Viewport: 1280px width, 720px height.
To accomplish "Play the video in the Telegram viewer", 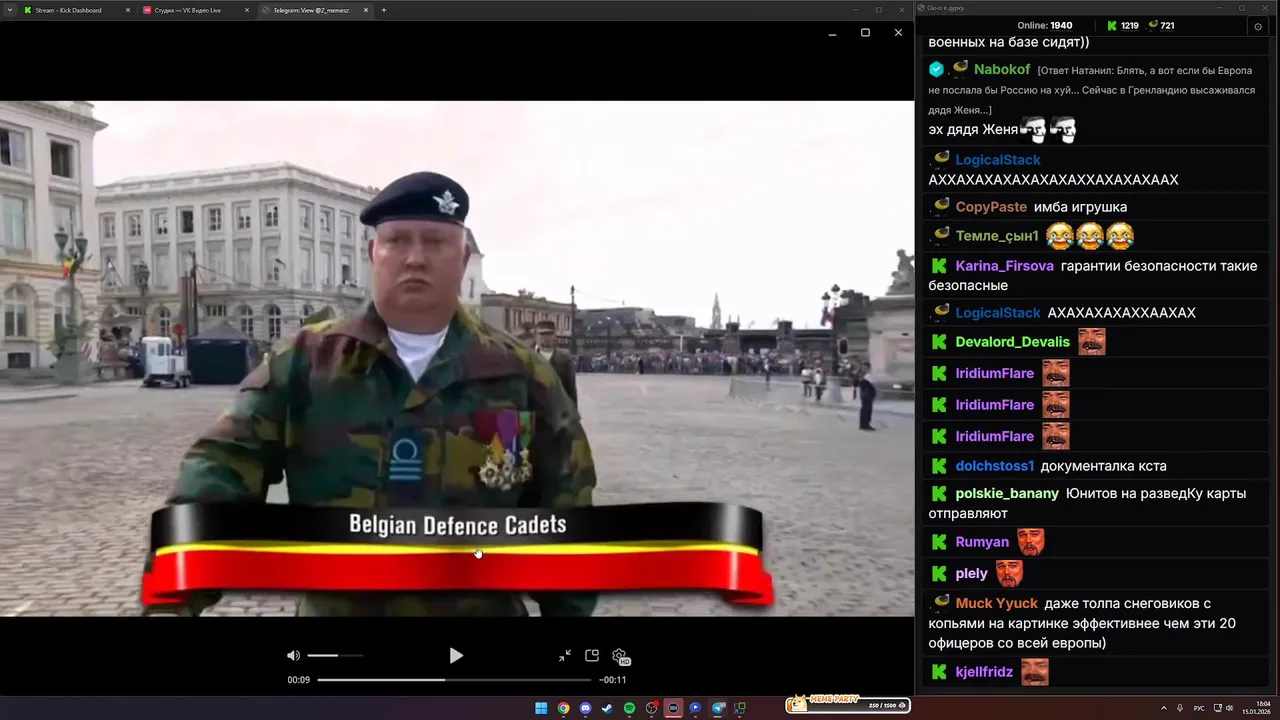I will [456, 656].
